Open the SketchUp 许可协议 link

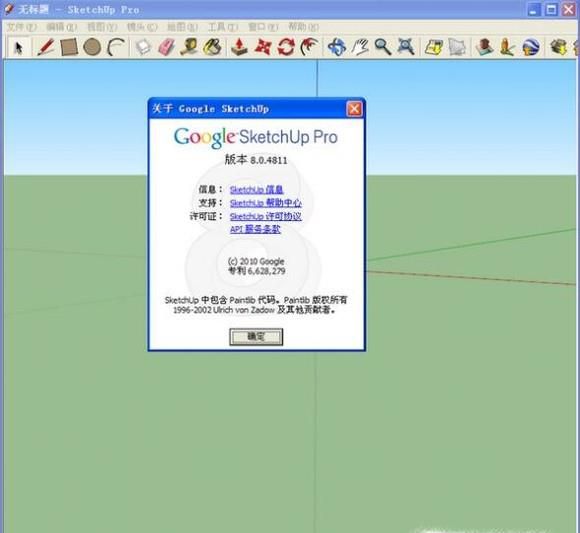click(x=266, y=216)
